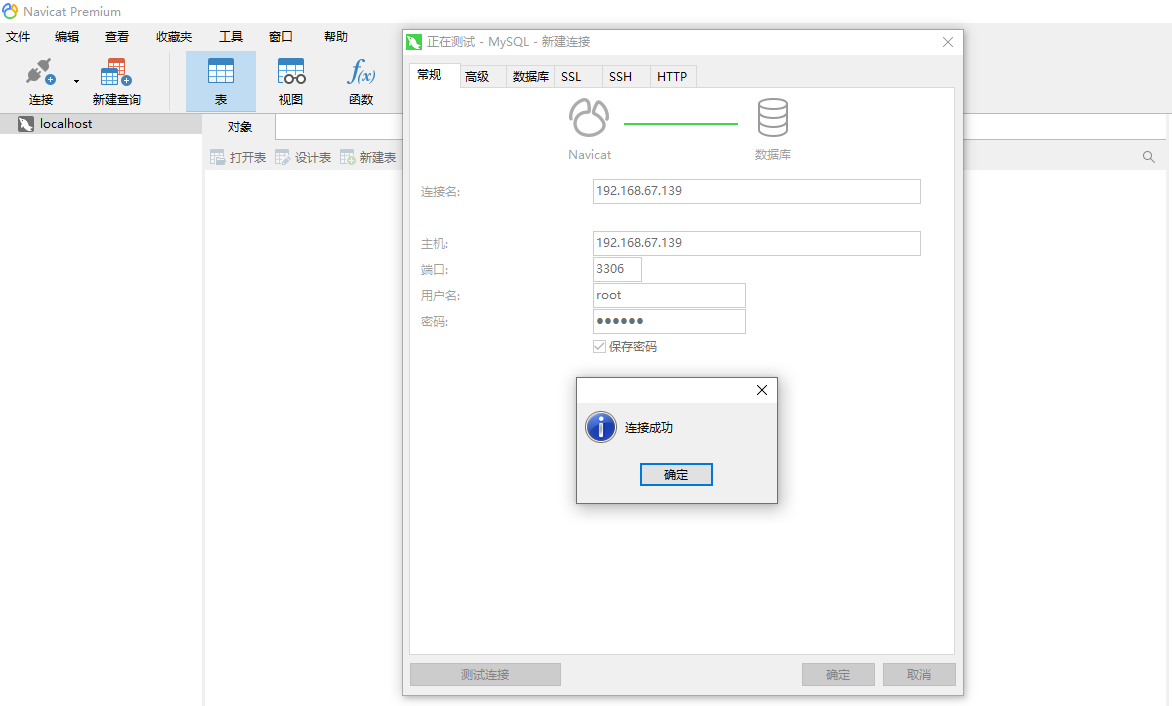Switch to the 数据库 tab
The image size is (1172, 706).
[x=531, y=76]
